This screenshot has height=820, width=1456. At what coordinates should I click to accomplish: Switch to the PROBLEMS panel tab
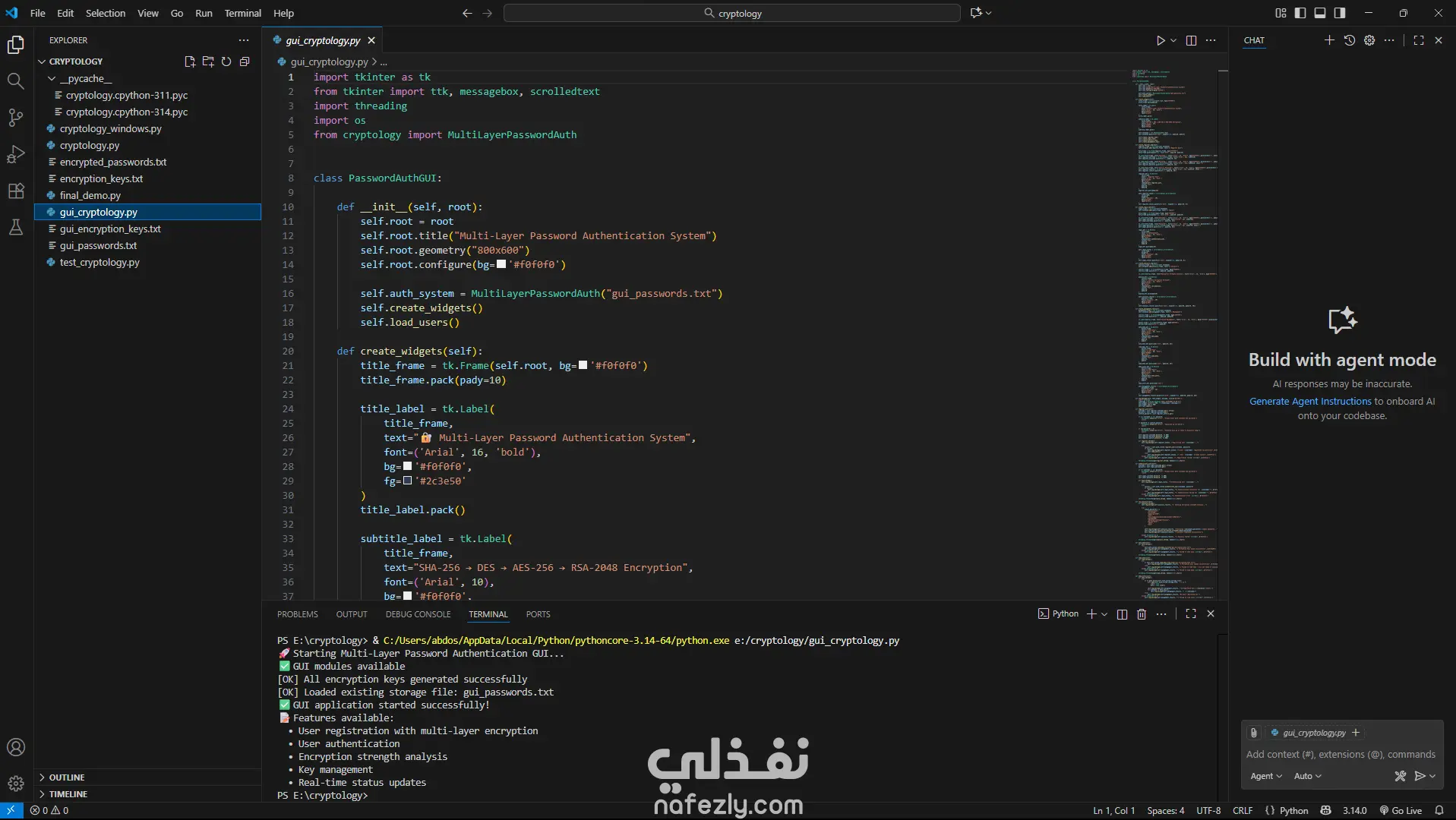298,614
